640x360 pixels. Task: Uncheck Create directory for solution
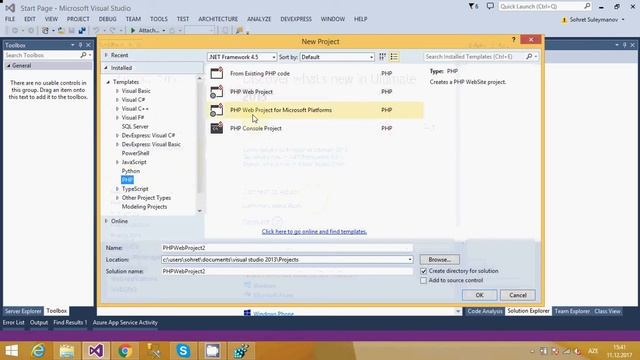coord(423,271)
